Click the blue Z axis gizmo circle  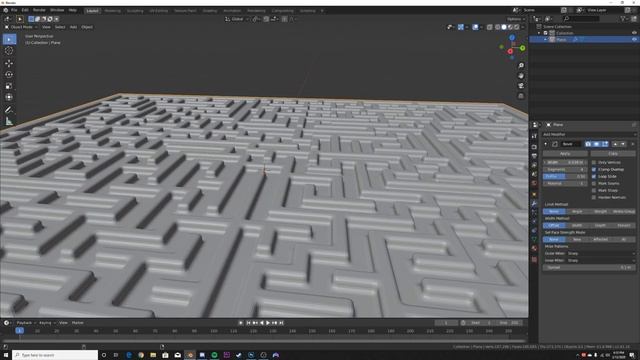coord(512,38)
